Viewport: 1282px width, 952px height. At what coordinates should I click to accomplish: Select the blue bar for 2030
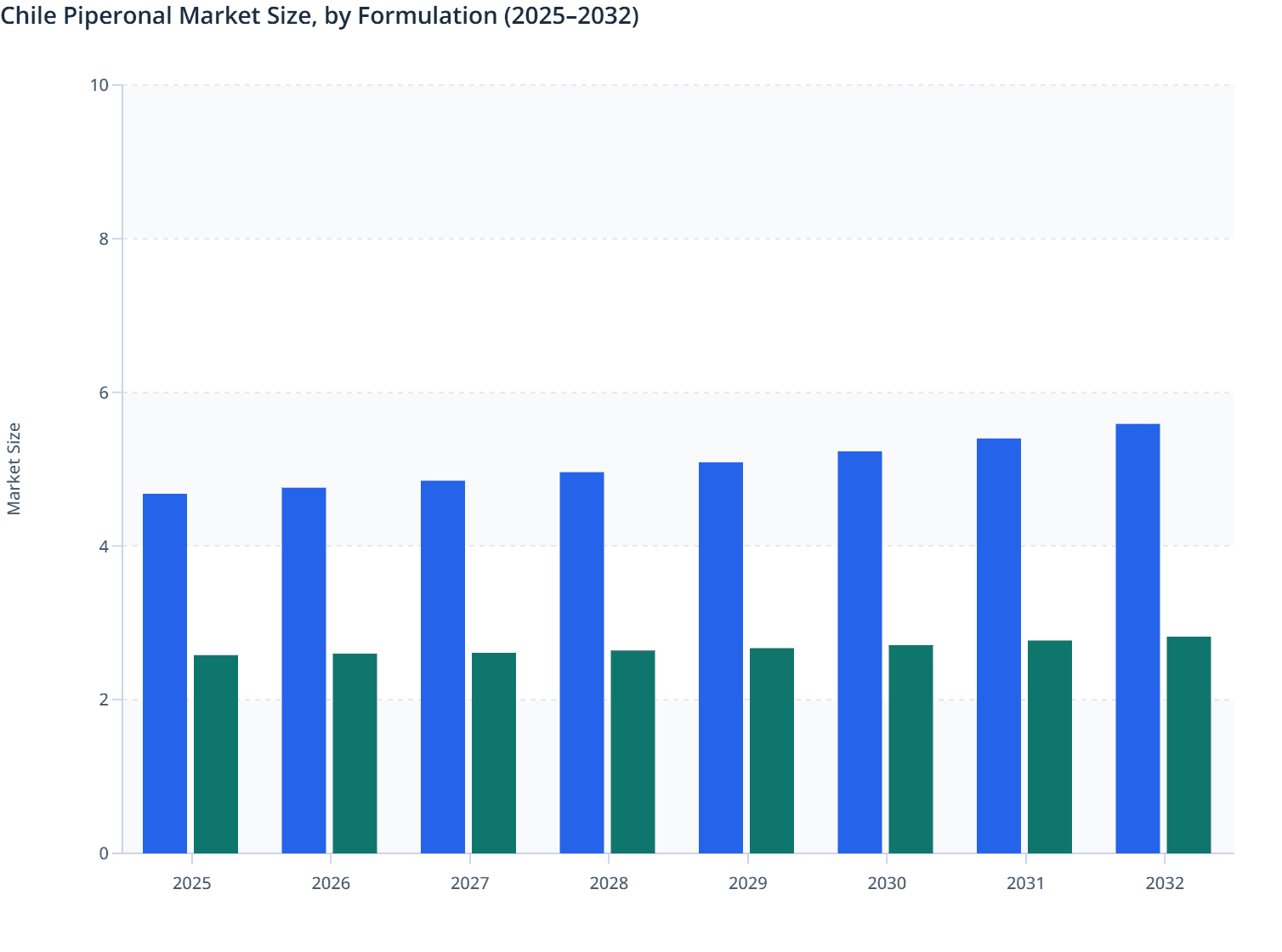click(x=860, y=650)
